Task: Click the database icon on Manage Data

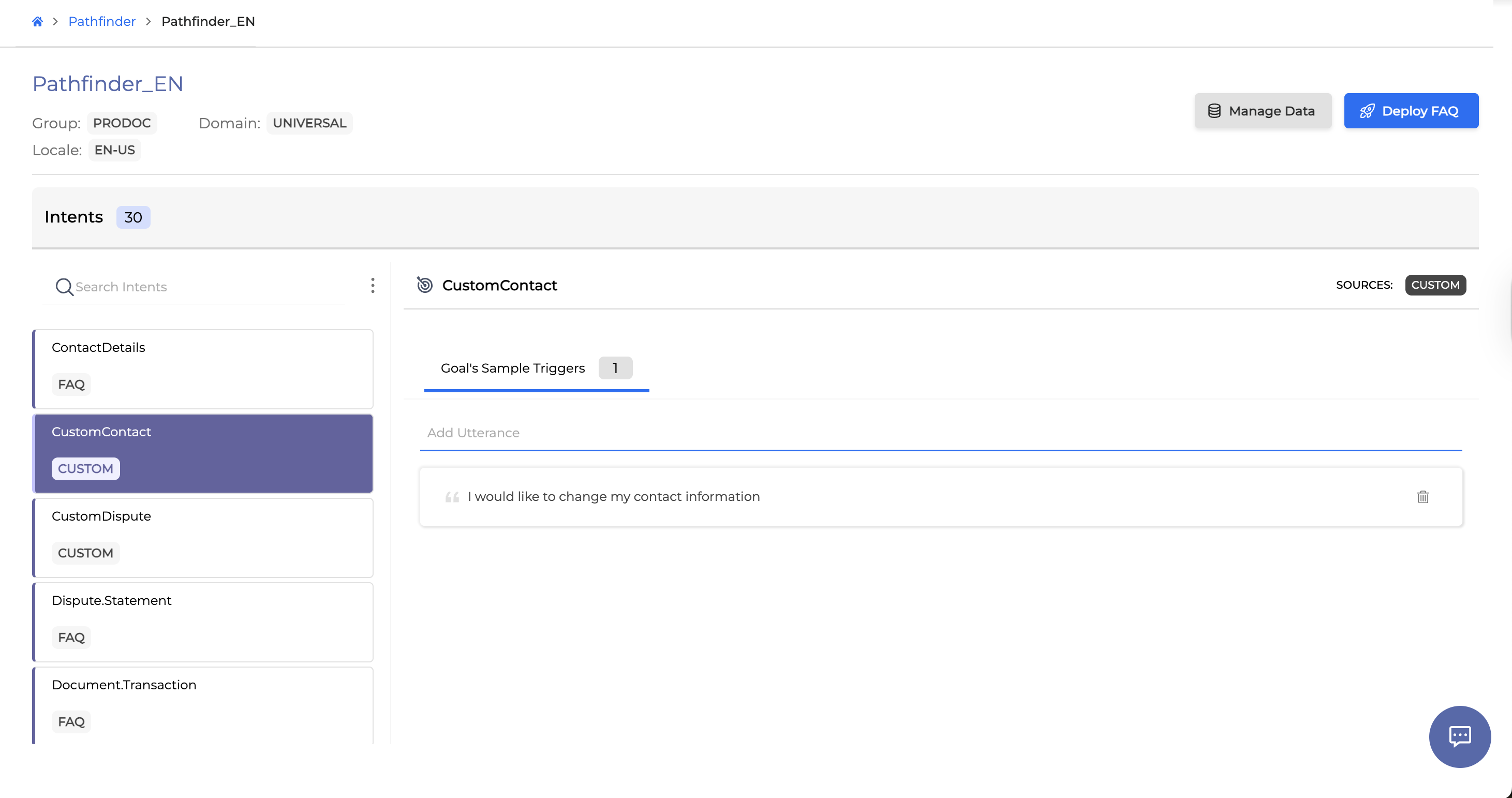Action: 1214,110
